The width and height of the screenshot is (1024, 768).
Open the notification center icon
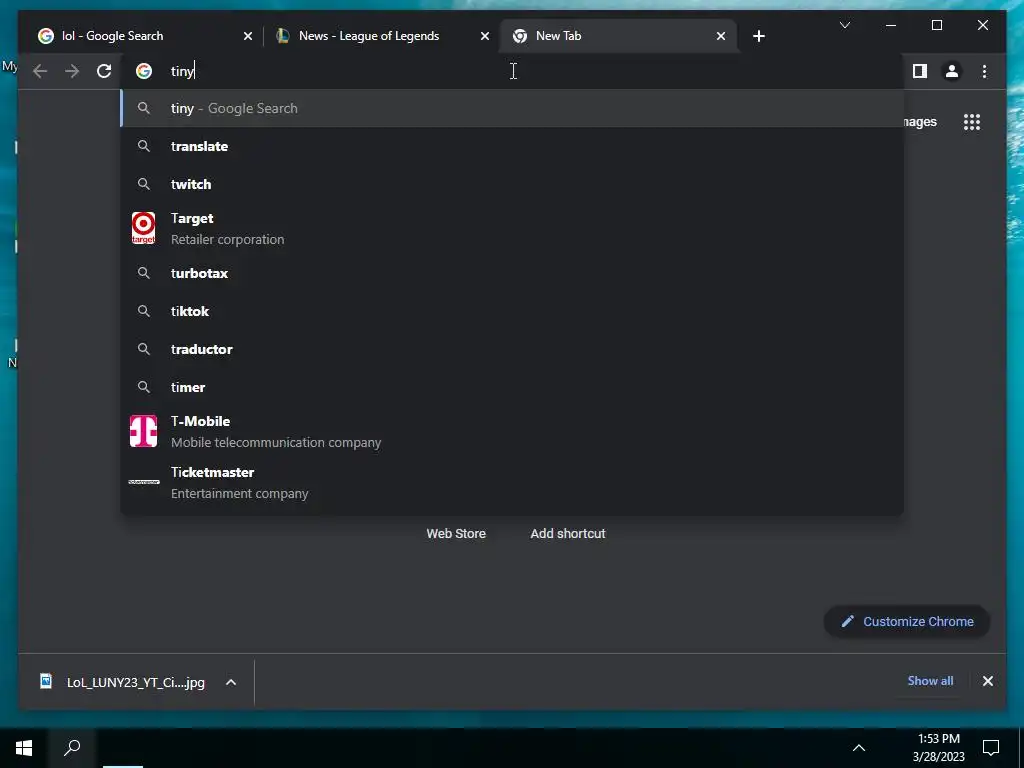tap(991, 748)
